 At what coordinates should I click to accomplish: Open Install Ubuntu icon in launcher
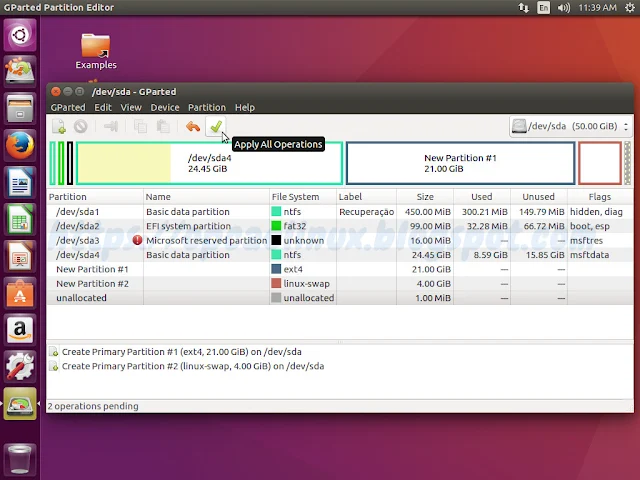coord(20,71)
